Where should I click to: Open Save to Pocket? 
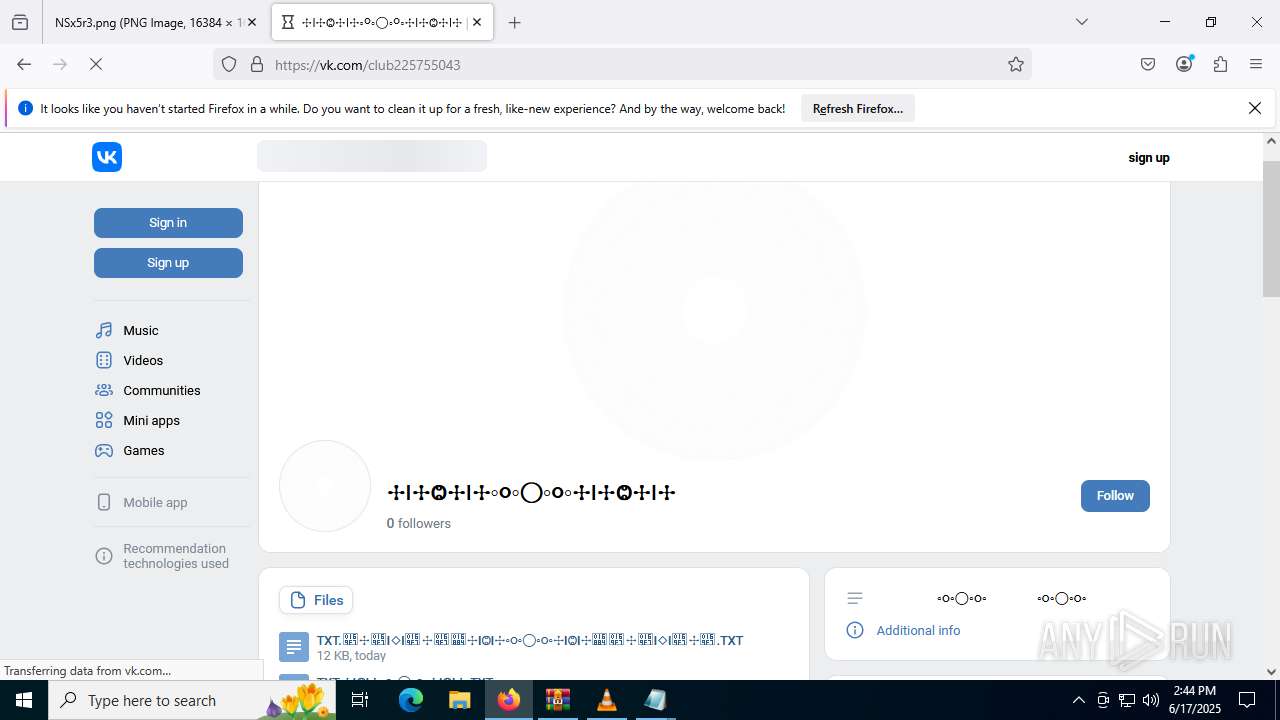pyautogui.click(x=1148, y=64)
